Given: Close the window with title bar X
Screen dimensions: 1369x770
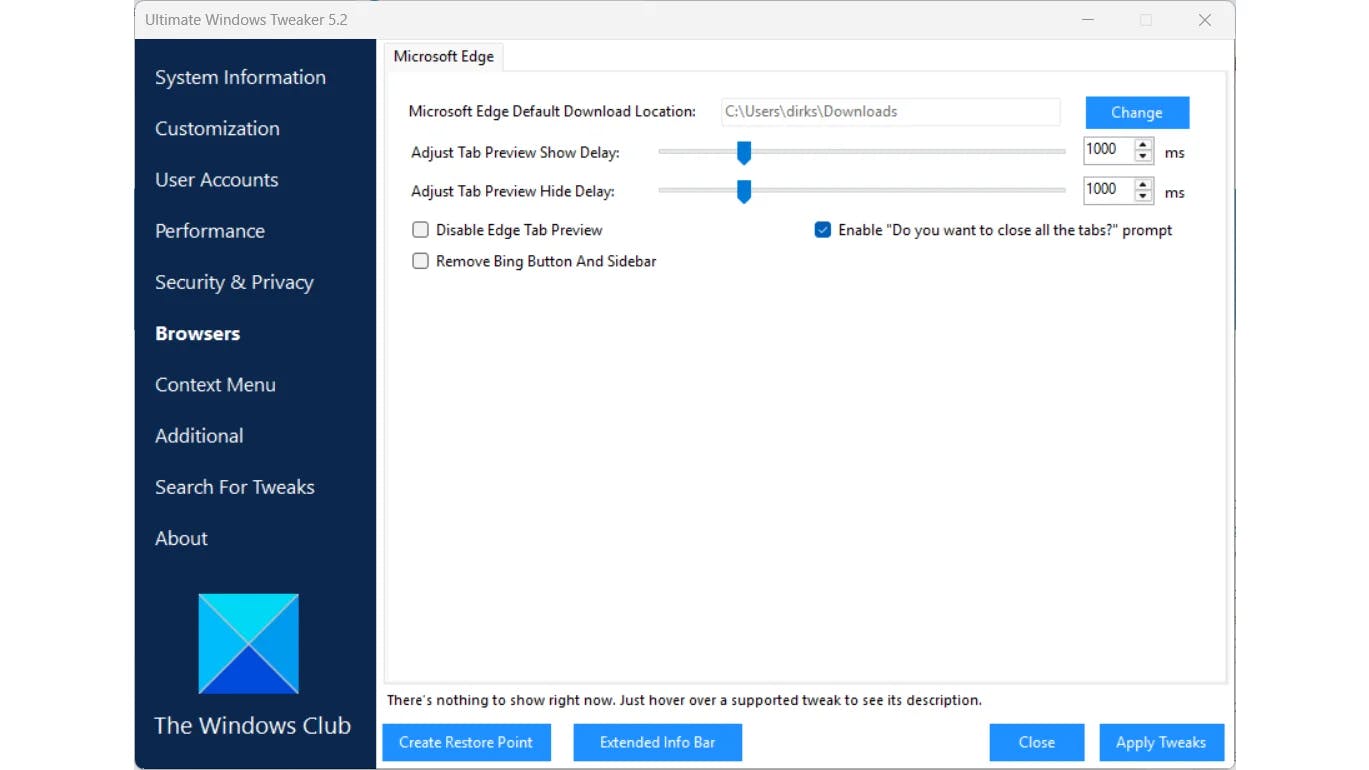Looking at the screenshot, I should [x=1205, y=20].
